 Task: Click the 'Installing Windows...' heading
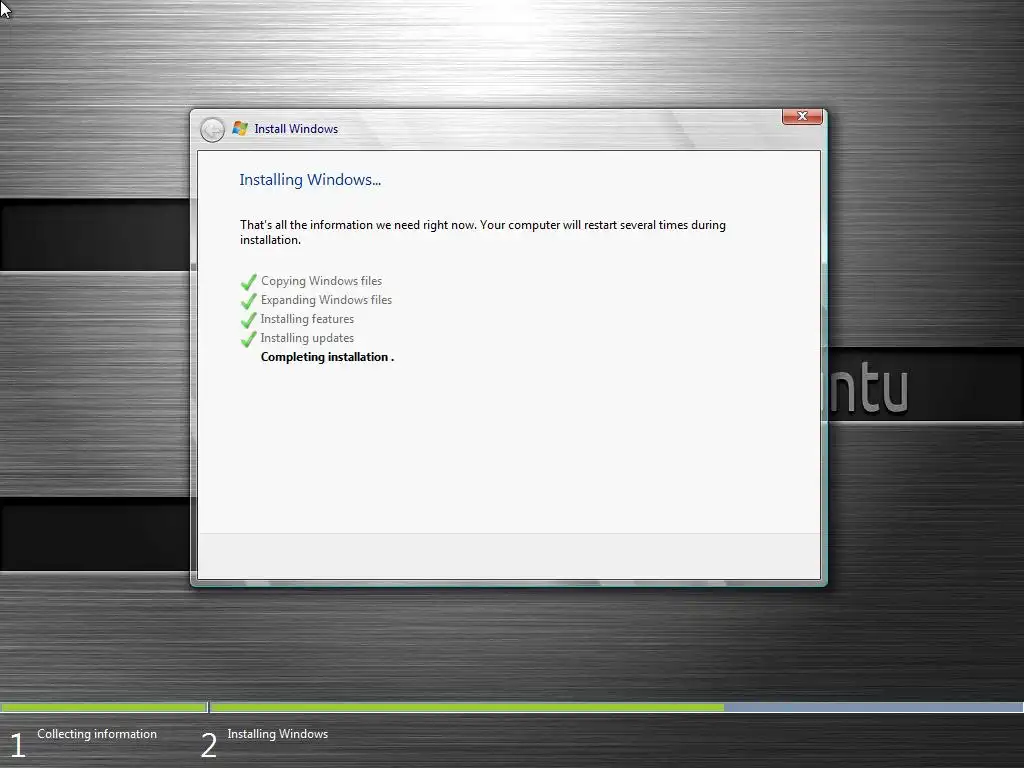click(x=310, y=180)
